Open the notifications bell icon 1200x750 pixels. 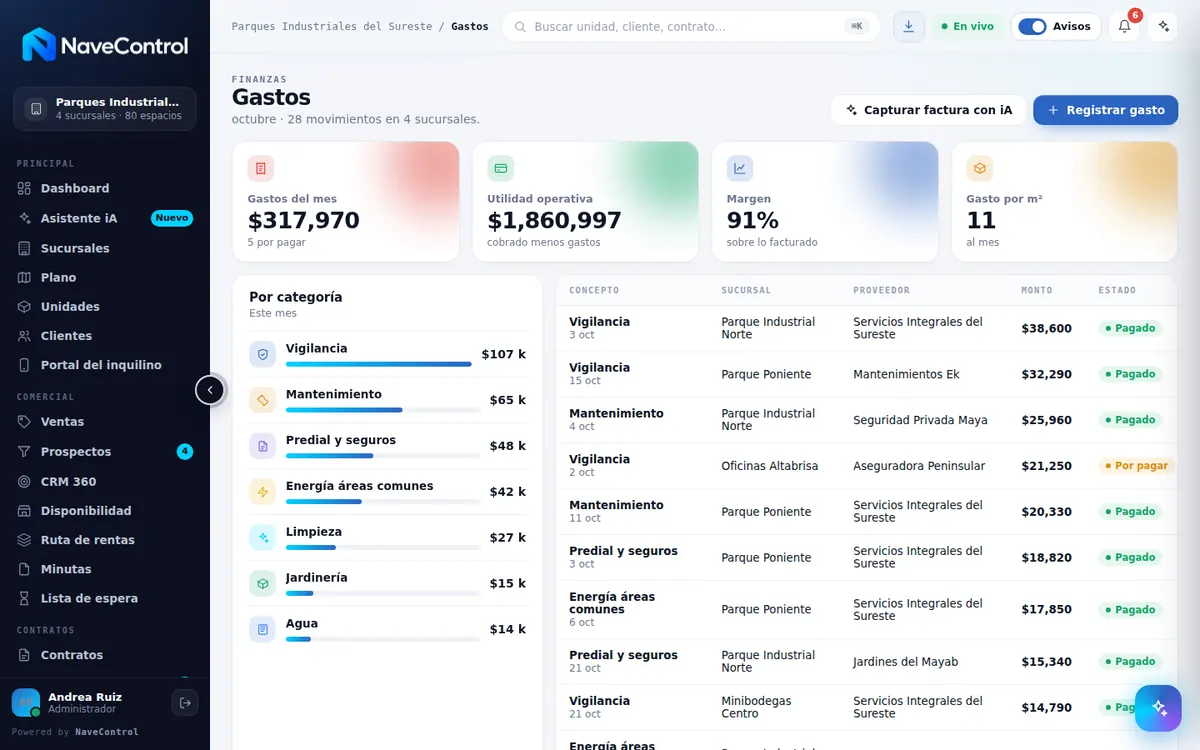pos(1124,26)
